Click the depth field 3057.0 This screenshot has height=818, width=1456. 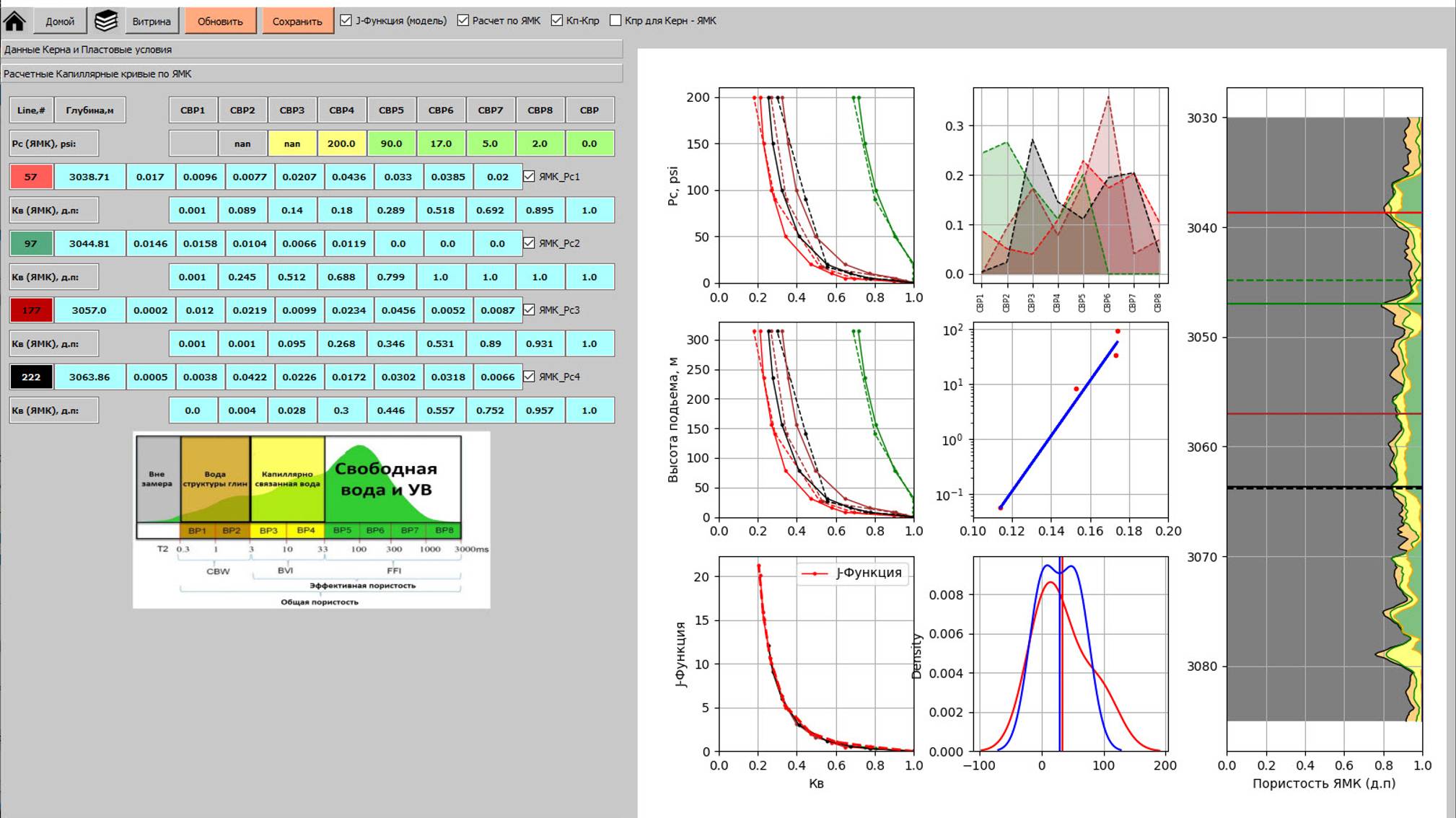point(89,310)
